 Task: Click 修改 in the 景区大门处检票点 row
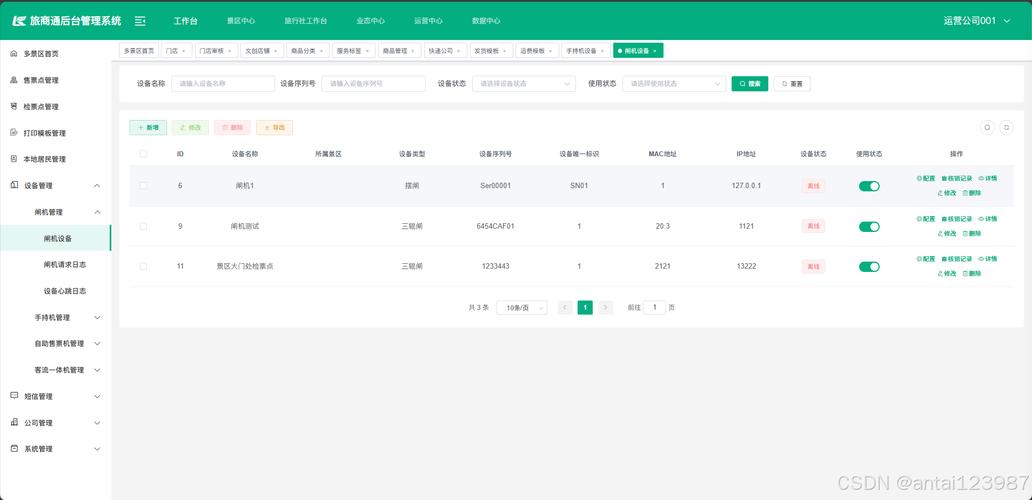[946, 274]
